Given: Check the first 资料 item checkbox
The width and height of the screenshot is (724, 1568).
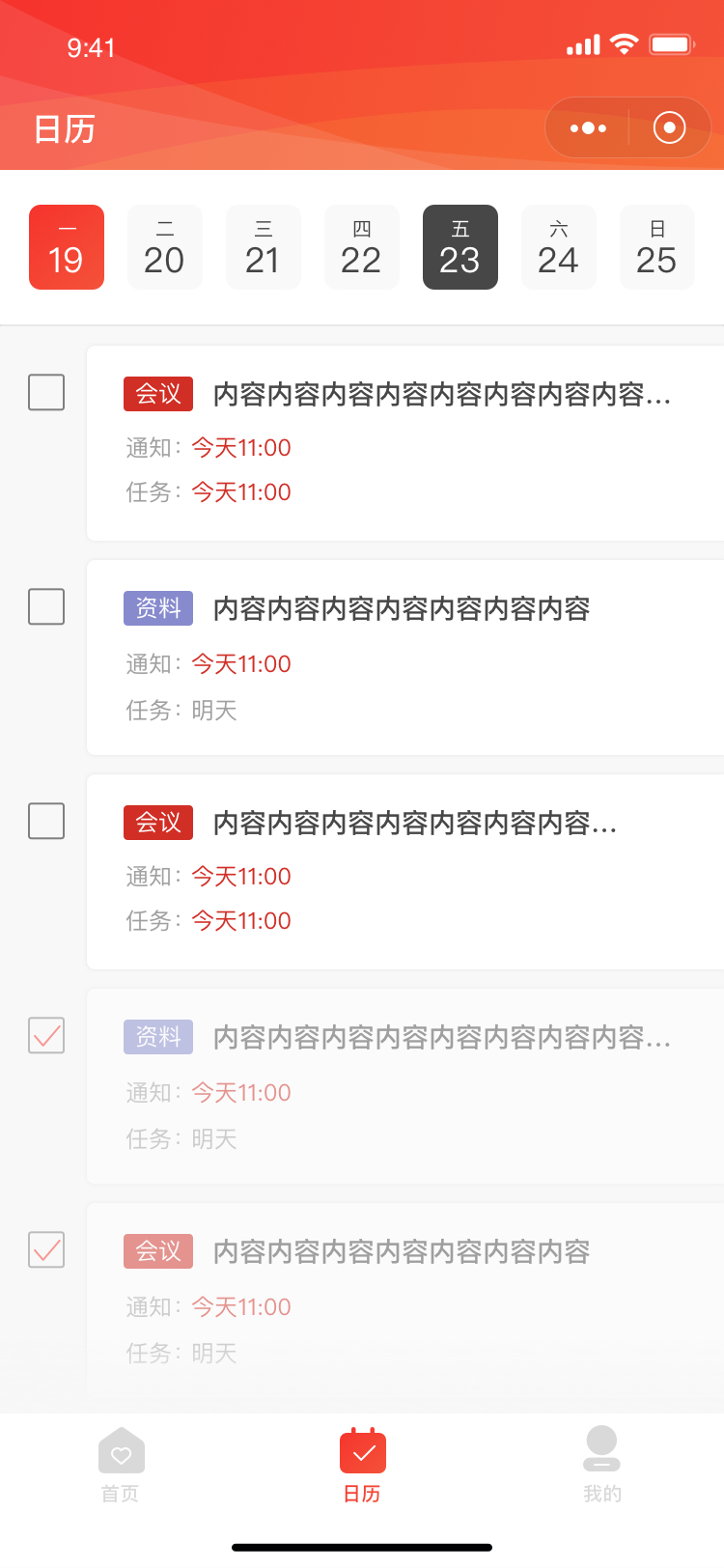Looking at the screenshot, I should 46,607.
